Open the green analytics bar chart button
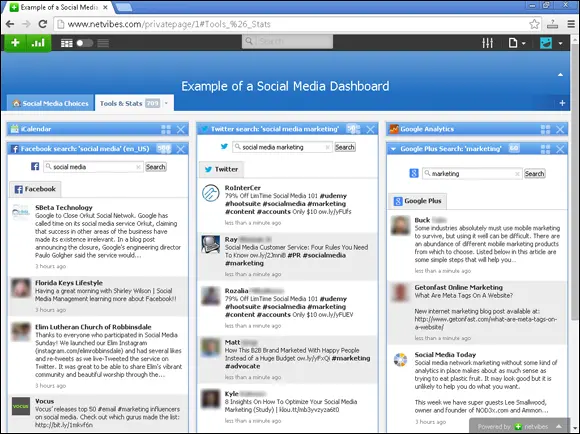 [x=38, y=43]
